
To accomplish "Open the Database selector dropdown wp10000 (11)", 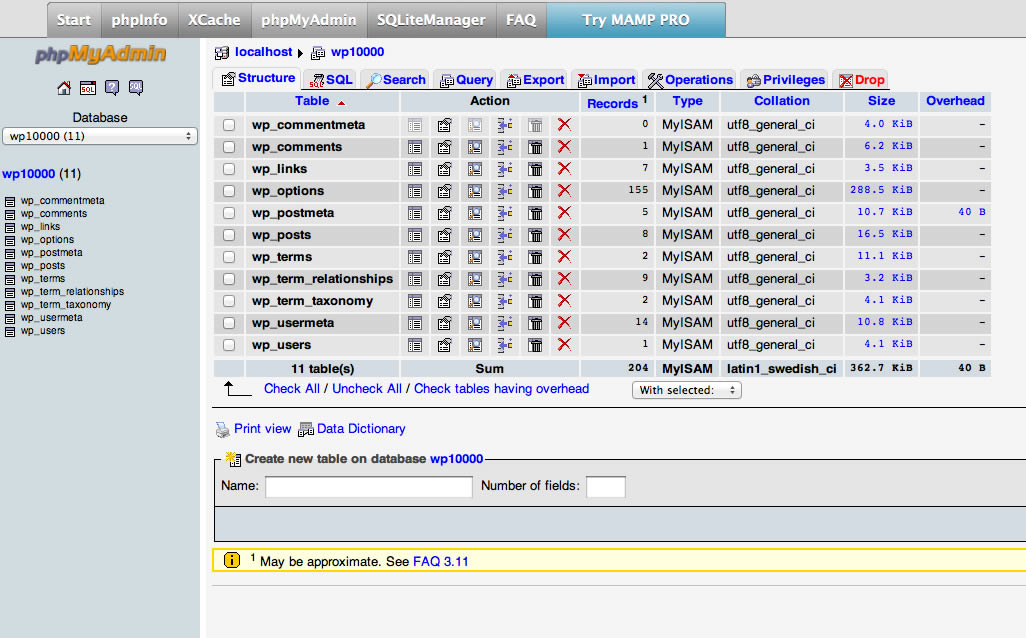I will point(100,136).
